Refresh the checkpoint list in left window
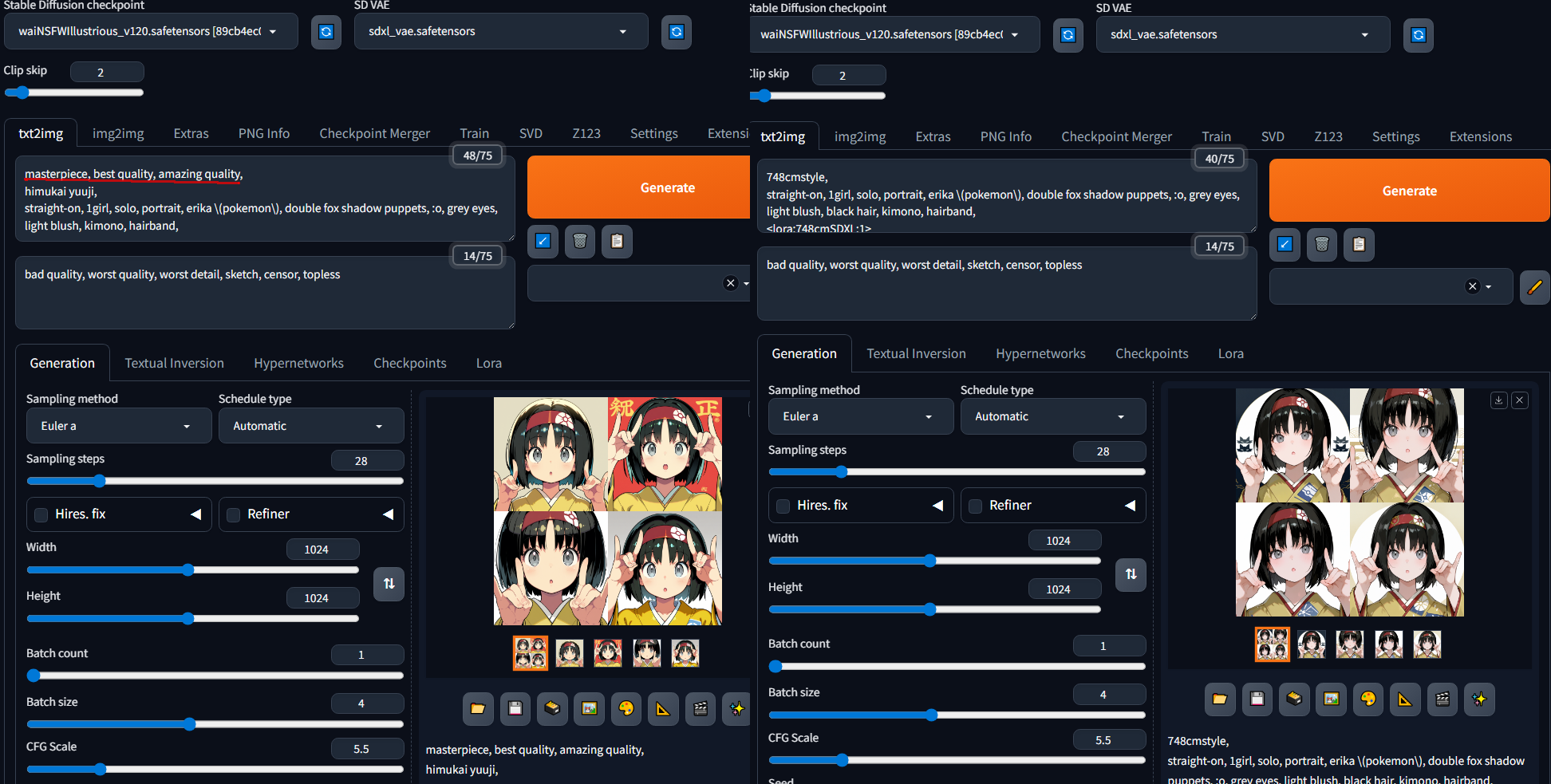1551x784 pixels. pos(326,32)
